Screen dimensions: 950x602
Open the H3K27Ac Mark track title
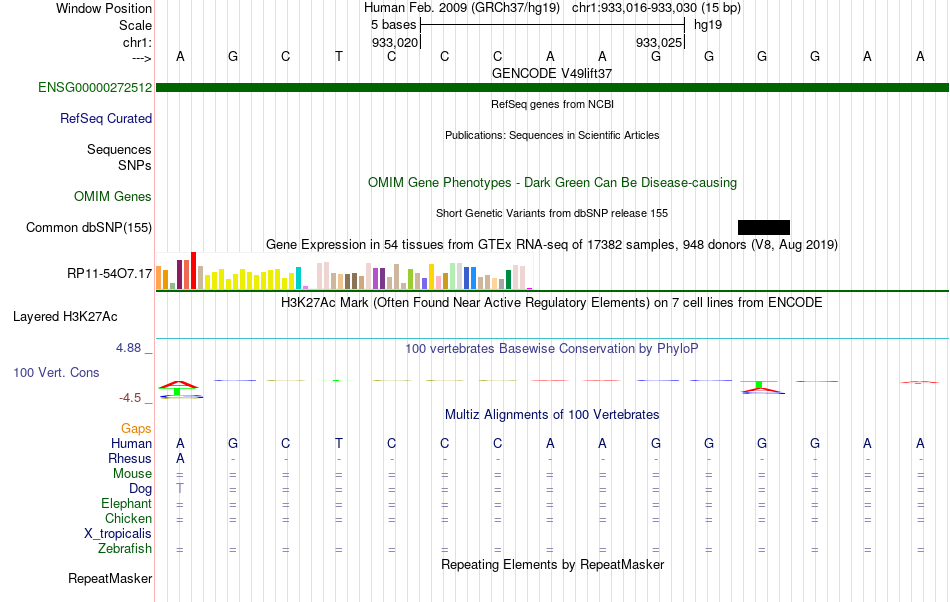(x=552, y=302)
